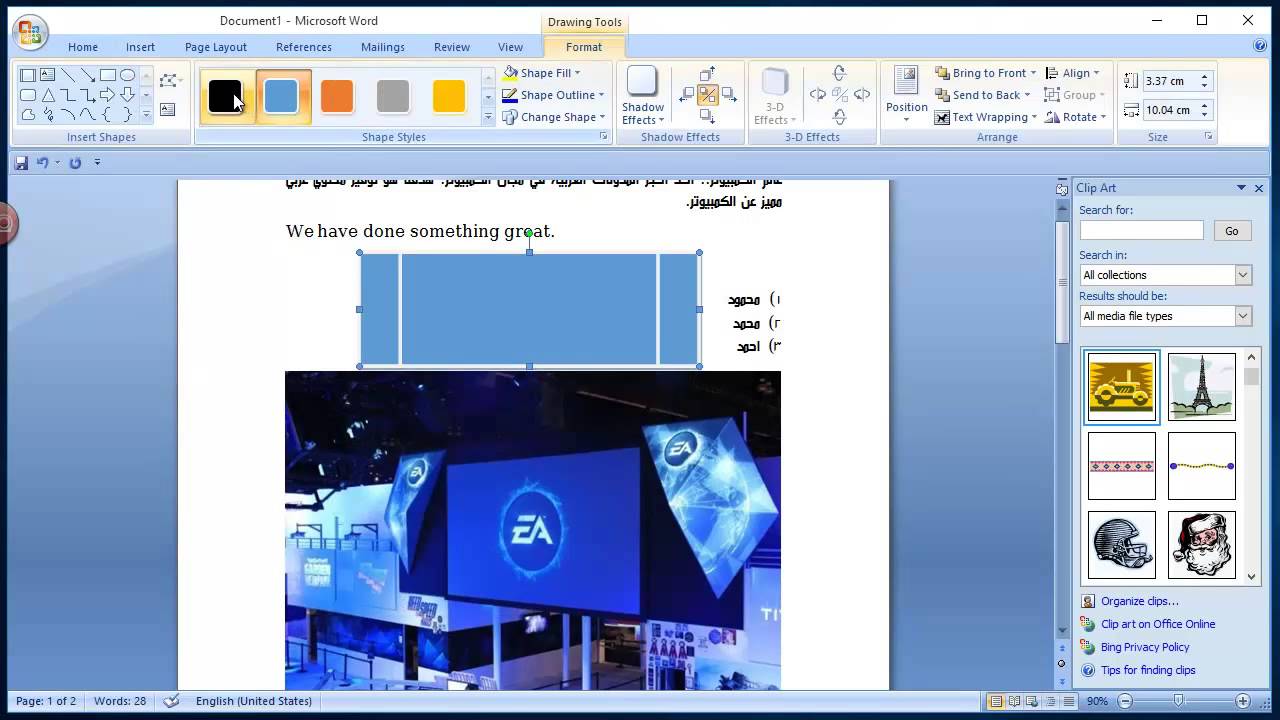Apply the yellow shape style swatch
This screenshot has width=1280, height=720.
(449, 97)
